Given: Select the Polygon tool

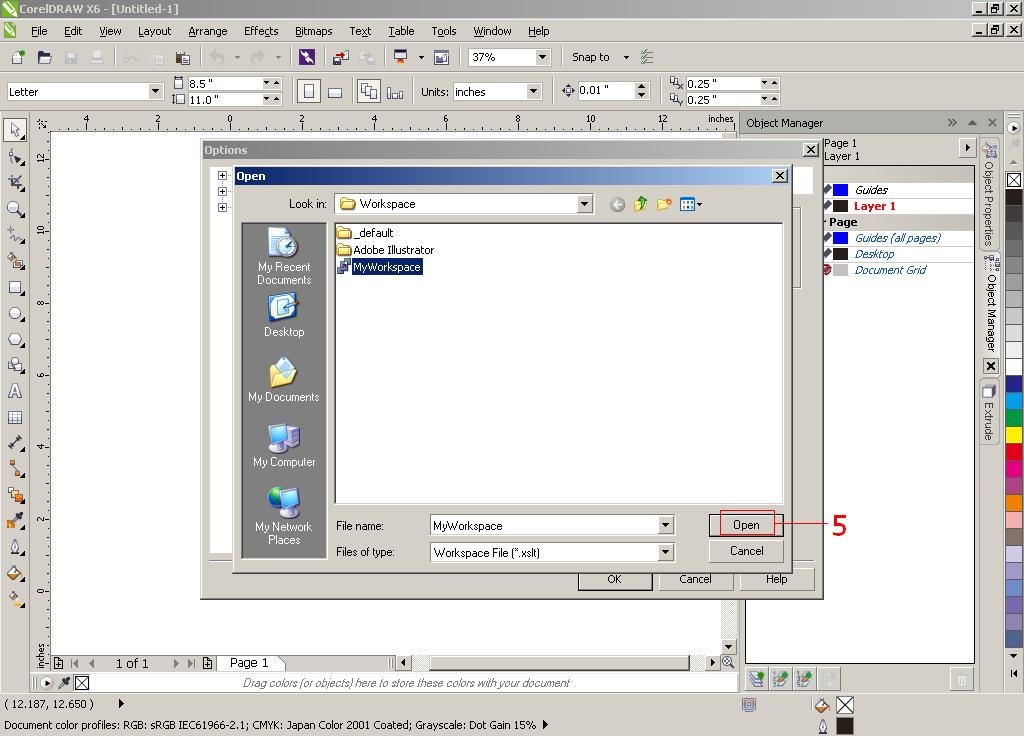Looking at the screenshot, I should coord(15,340).
